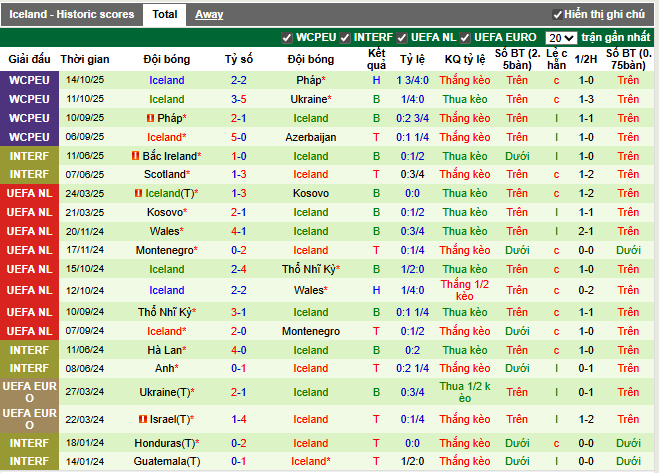Click the Honduras(T)* team name
This screenshot has height=473, width=659.
click(167, 443)
